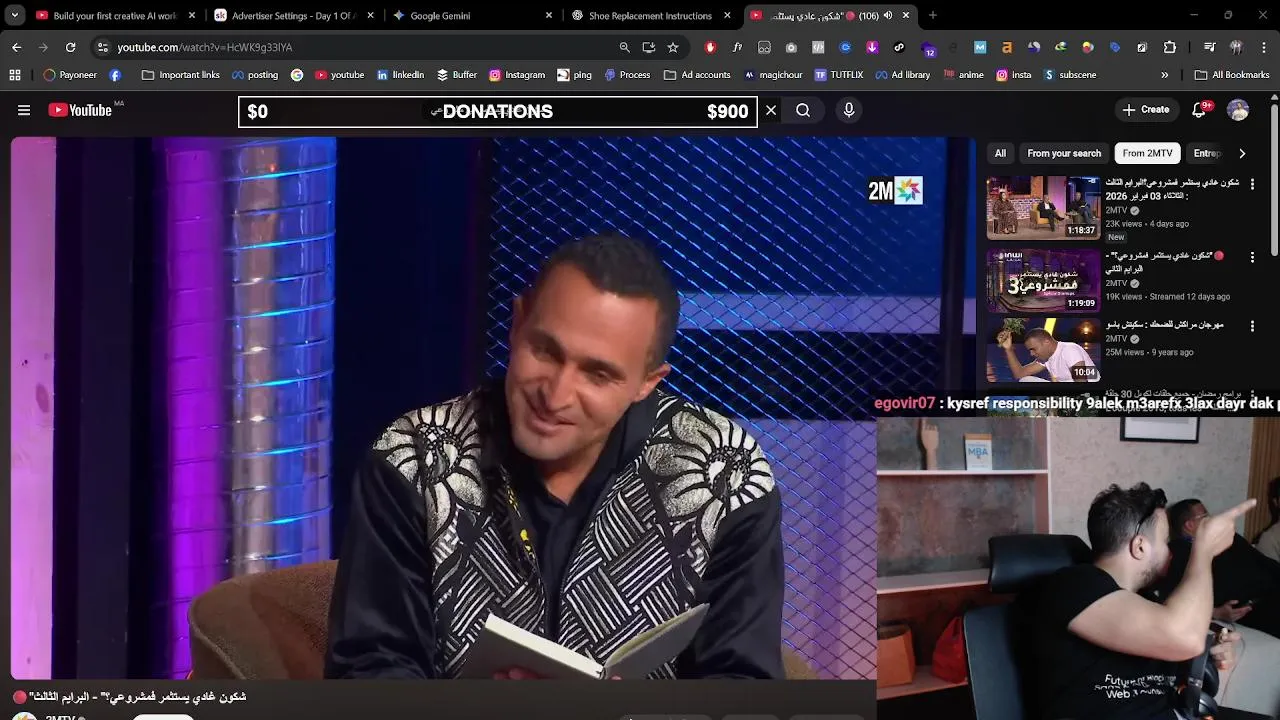Open the Instagram bookmark
Screen dimensions: 1280x720
click(x=517, y=75)
